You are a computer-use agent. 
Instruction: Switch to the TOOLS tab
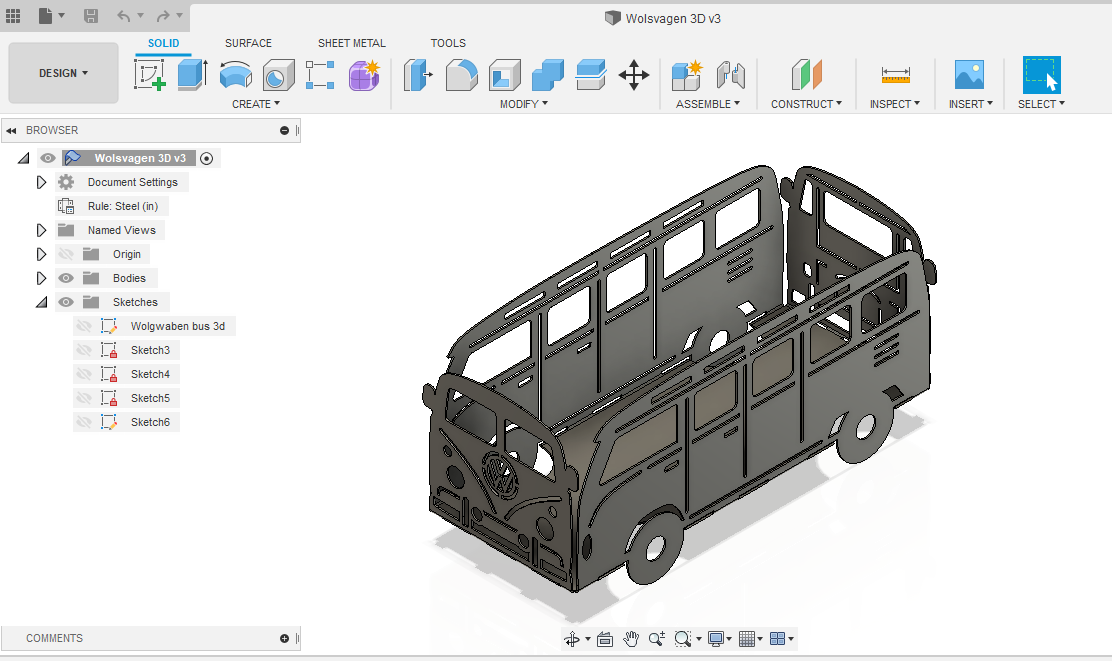[448, 43]
